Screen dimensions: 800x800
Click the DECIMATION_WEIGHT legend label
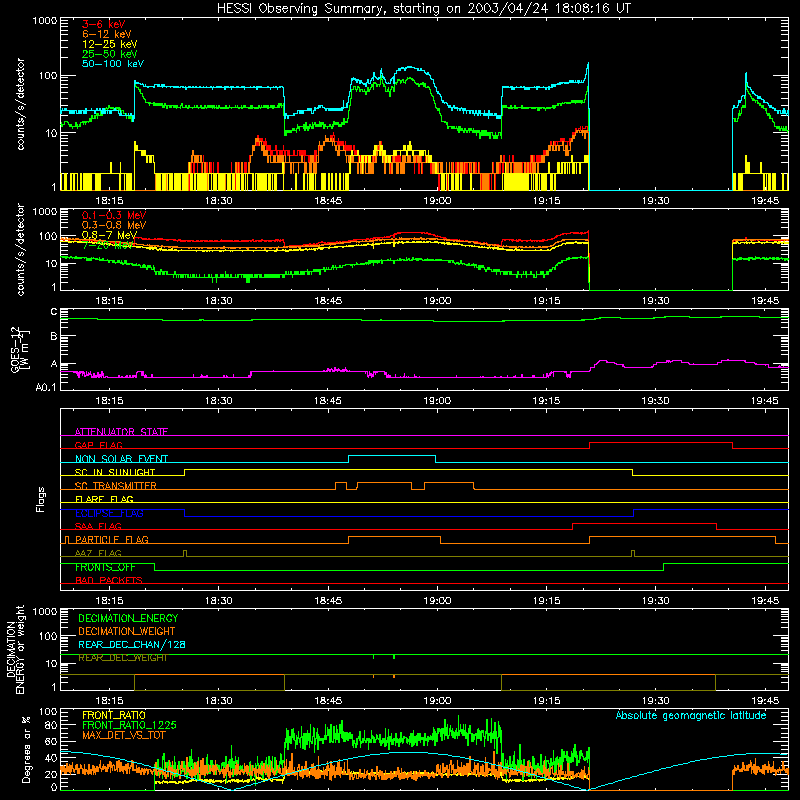tap(127, 632)
